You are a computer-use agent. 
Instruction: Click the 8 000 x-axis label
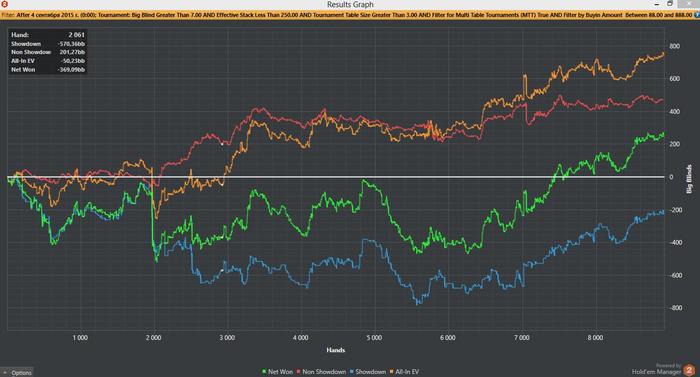tap(595, 338)
